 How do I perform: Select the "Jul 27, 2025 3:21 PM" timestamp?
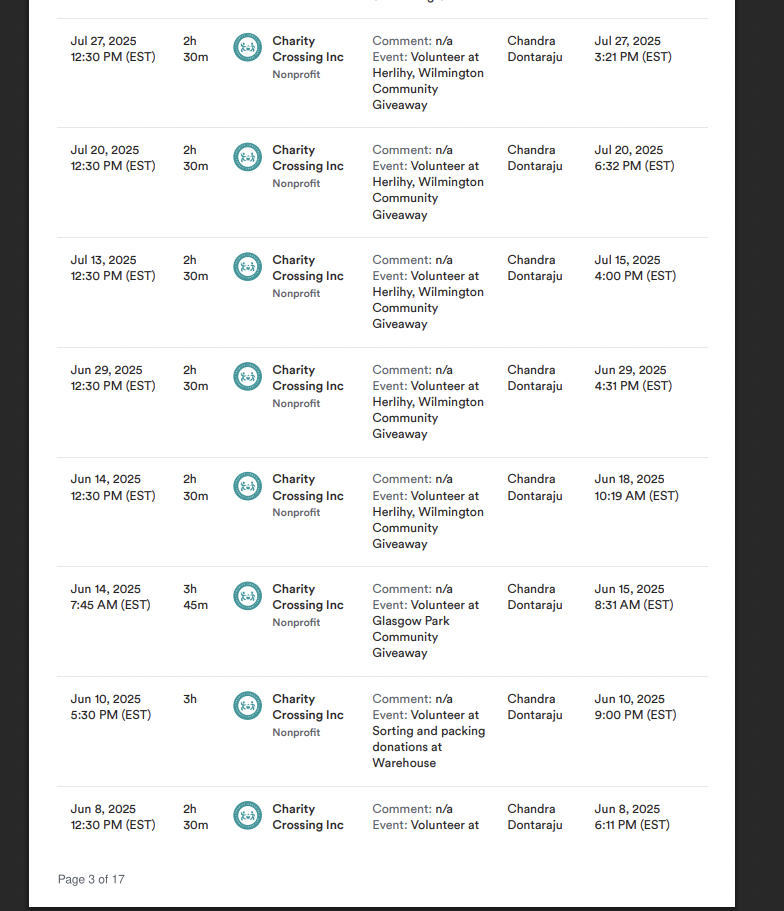point(633,49)
